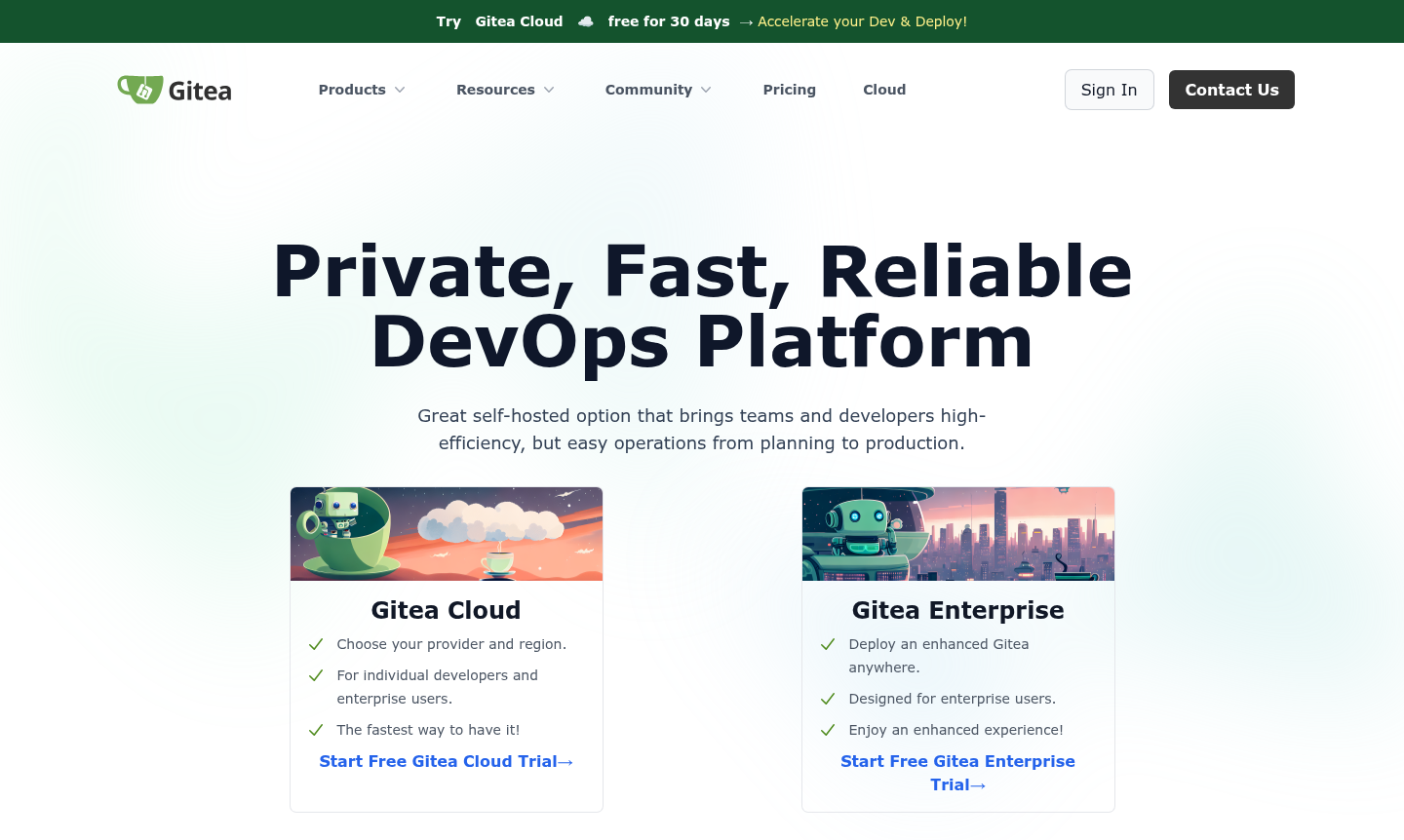Click the checkmark beside "For individual developers and enterprise users"

point(316,675)
